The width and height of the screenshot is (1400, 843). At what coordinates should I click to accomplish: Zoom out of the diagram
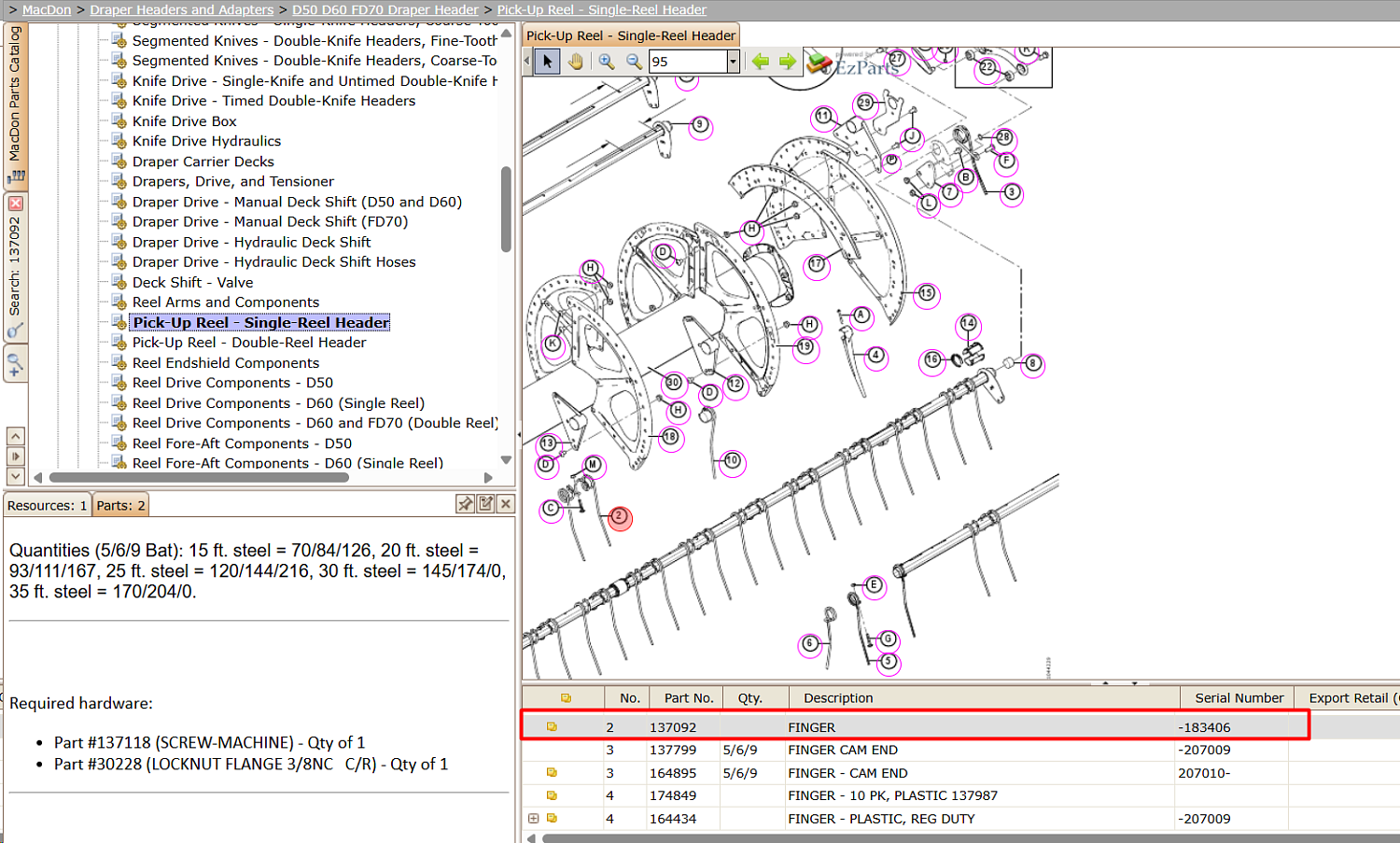pyautogui.click(x=634, y=62)
